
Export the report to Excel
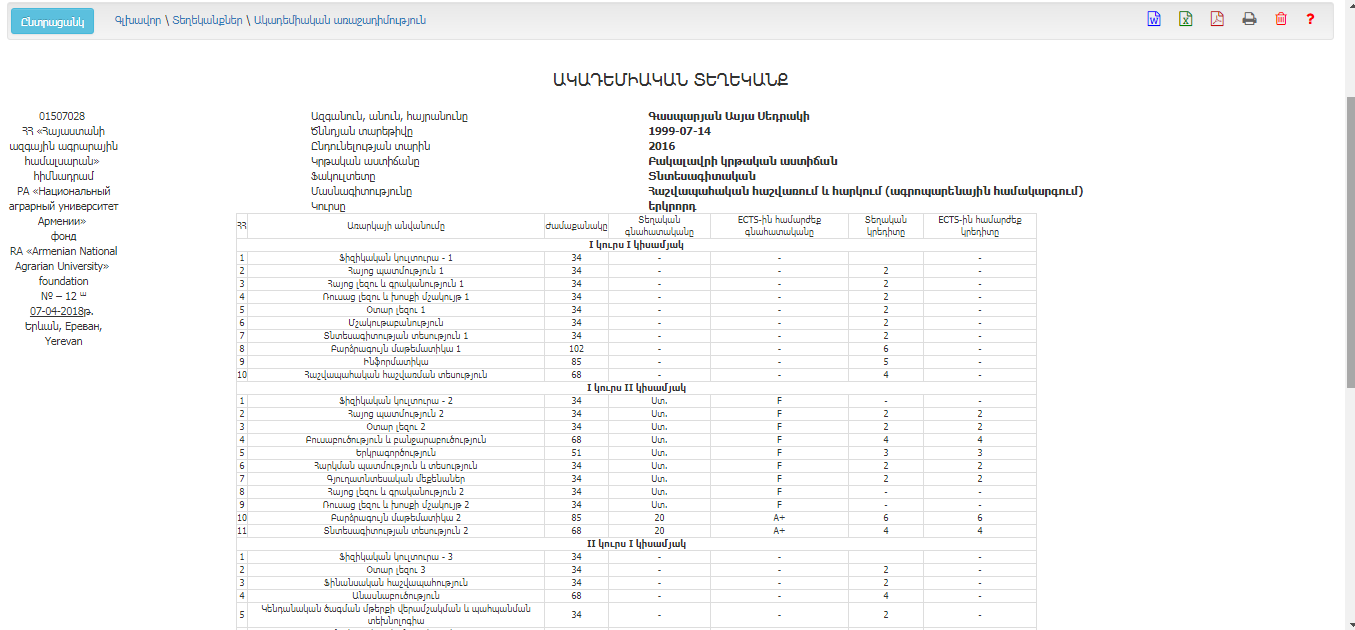tap(1185, 19)
